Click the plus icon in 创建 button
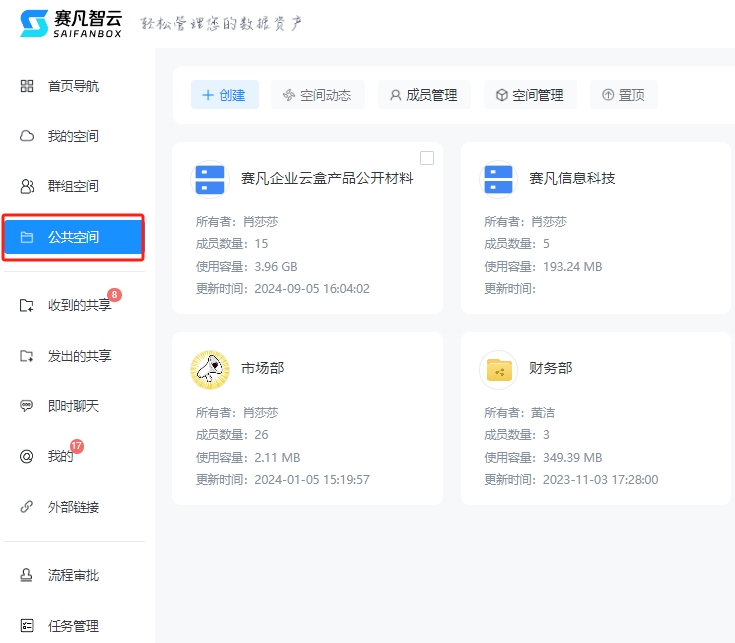Screen dimensions: 735x643 [208, 95]
